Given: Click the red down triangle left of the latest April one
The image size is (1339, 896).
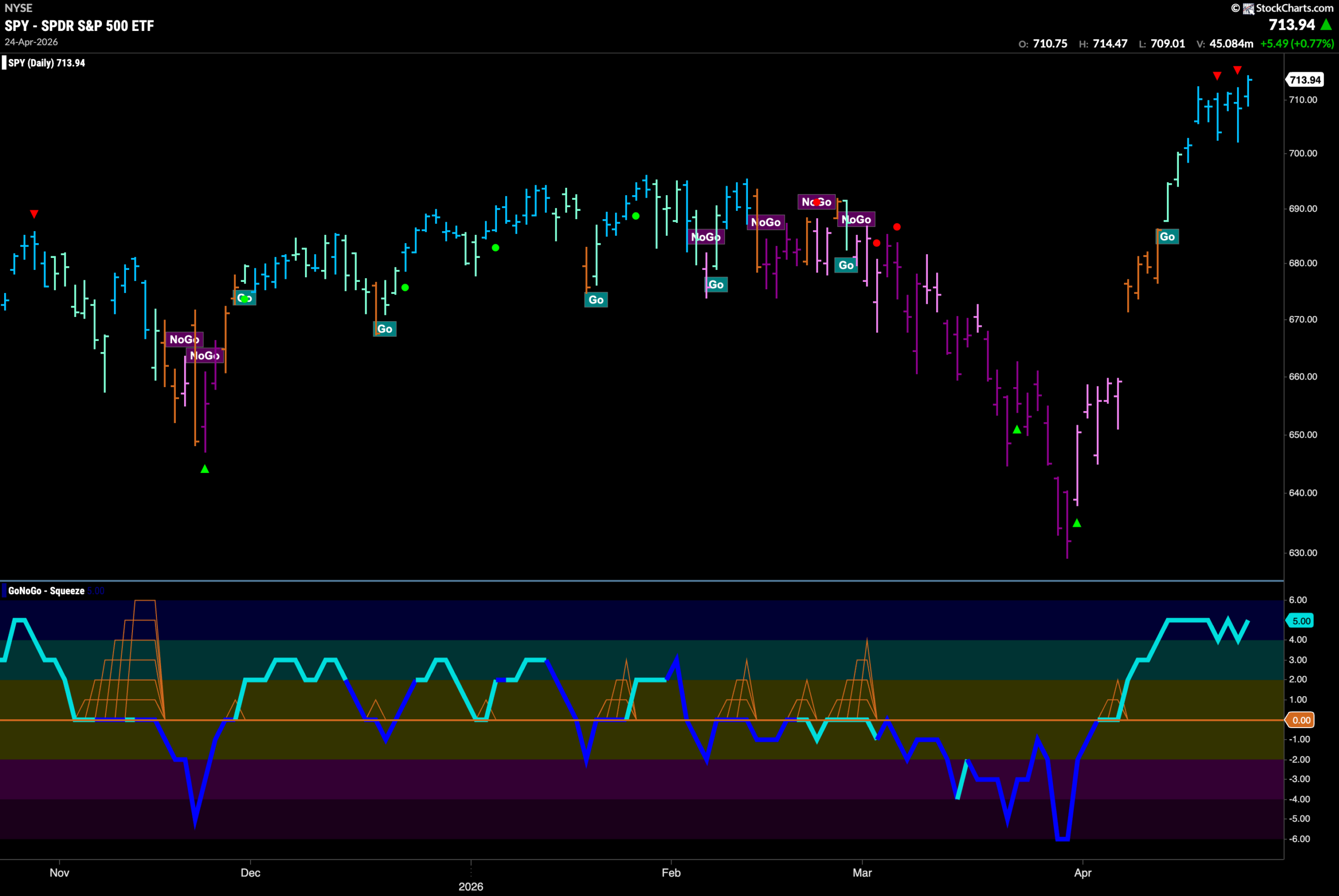Looking at the screenshot, I should (1217, 76).
